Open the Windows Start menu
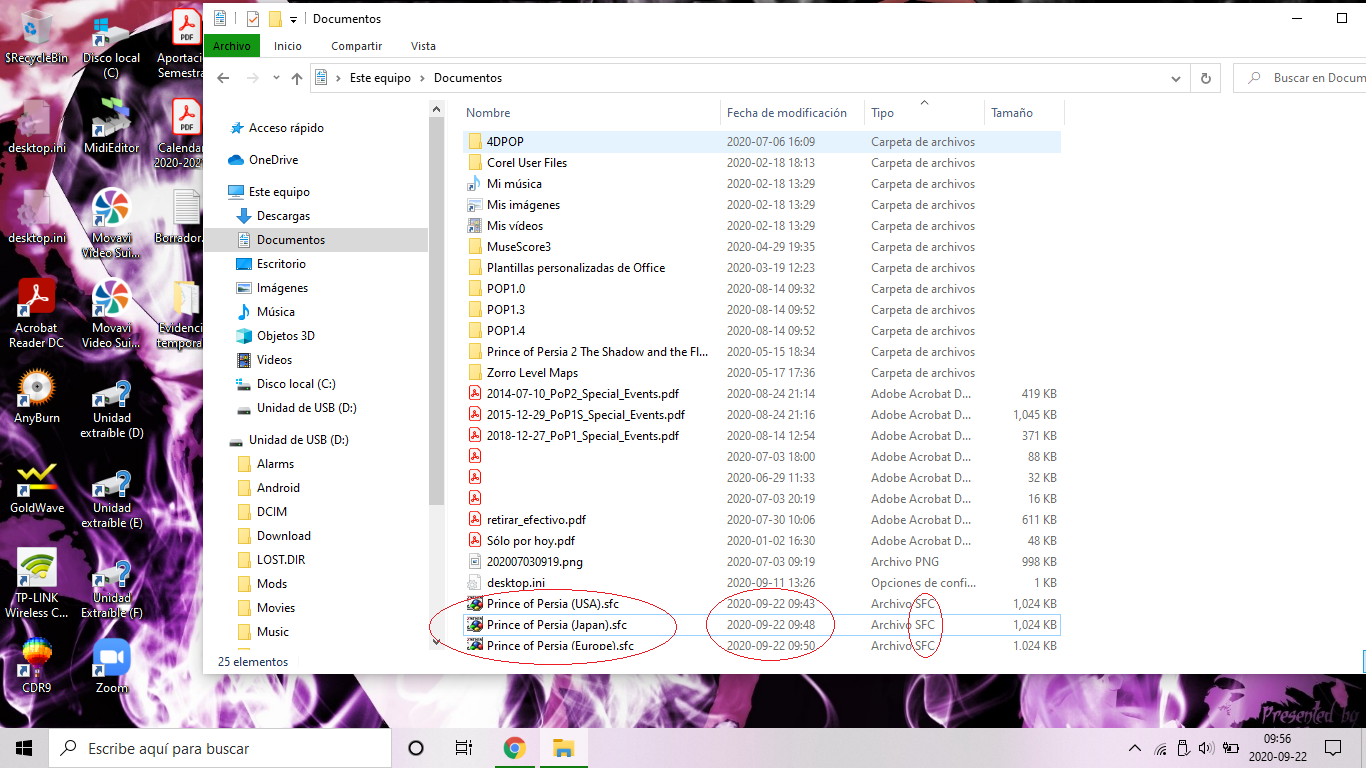Screen dimensions: 1366x768 tap(24, 748)
